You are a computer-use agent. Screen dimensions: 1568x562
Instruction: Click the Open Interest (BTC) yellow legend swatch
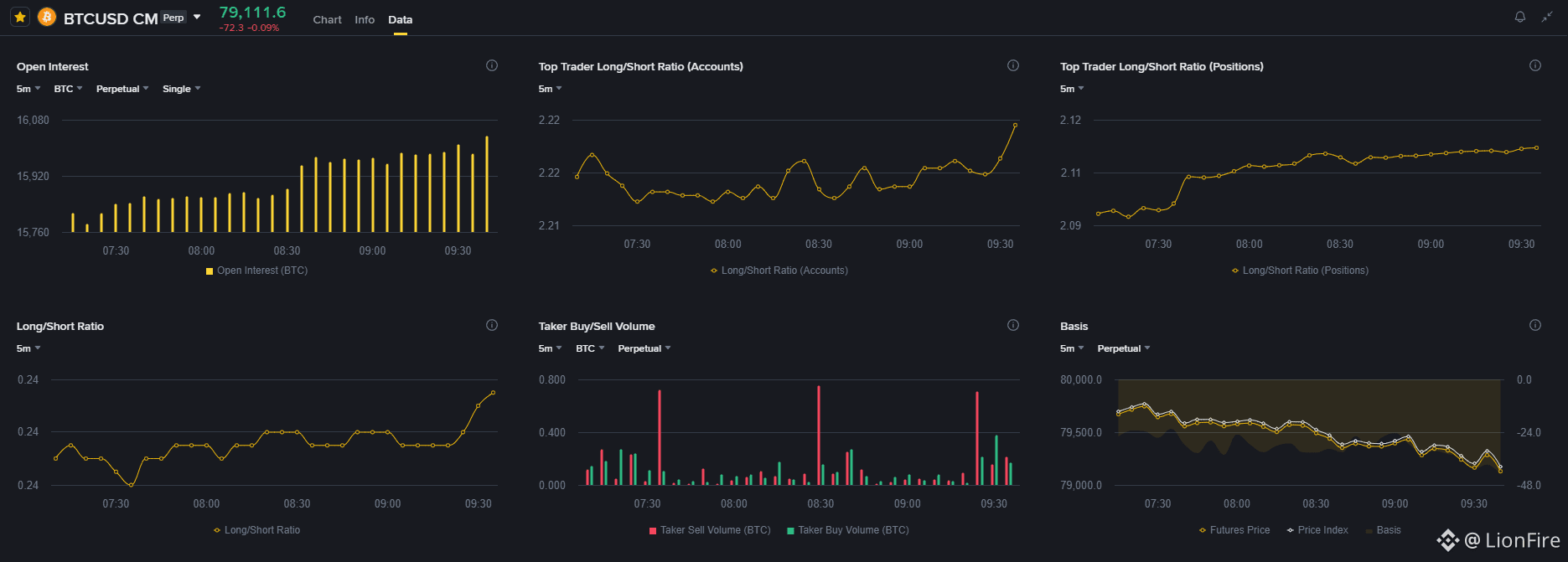[210, 271]
